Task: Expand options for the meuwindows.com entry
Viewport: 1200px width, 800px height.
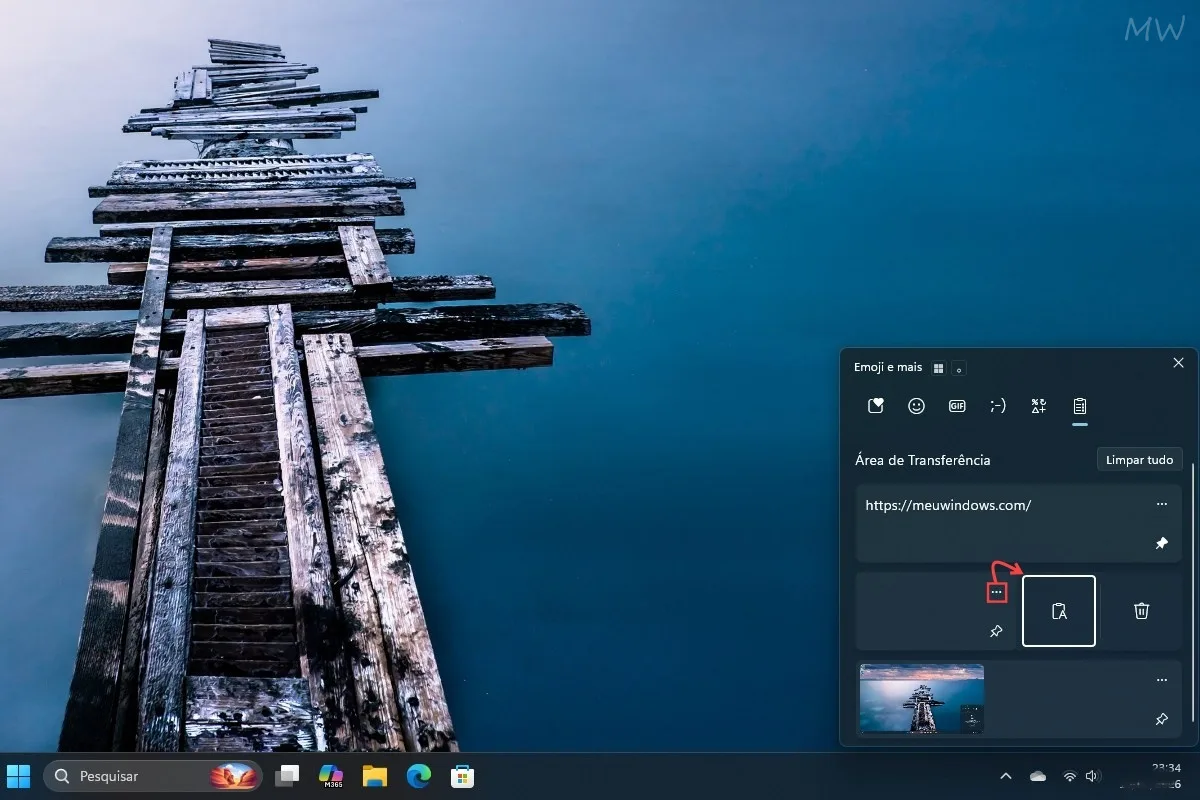Action: click(x=1161, y=505)
